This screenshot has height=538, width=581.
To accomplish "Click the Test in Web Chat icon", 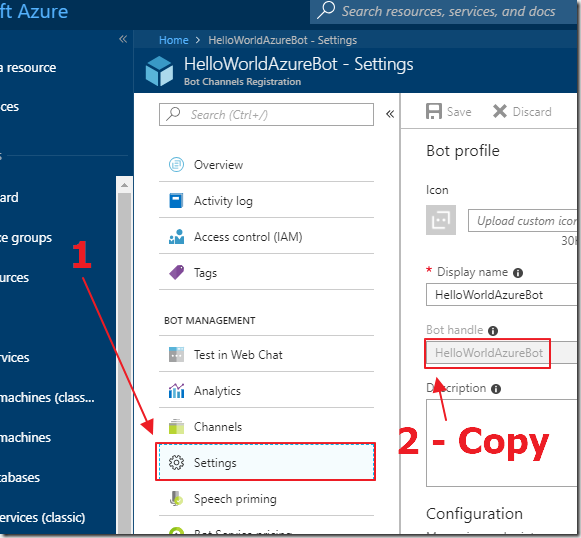I will (176, 354).
